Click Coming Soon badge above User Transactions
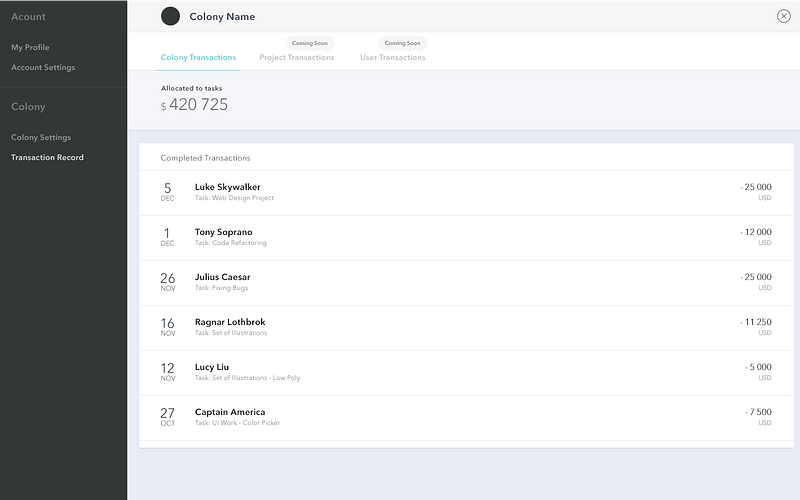This screenshot has height=500, width=800. click(402, 43)
